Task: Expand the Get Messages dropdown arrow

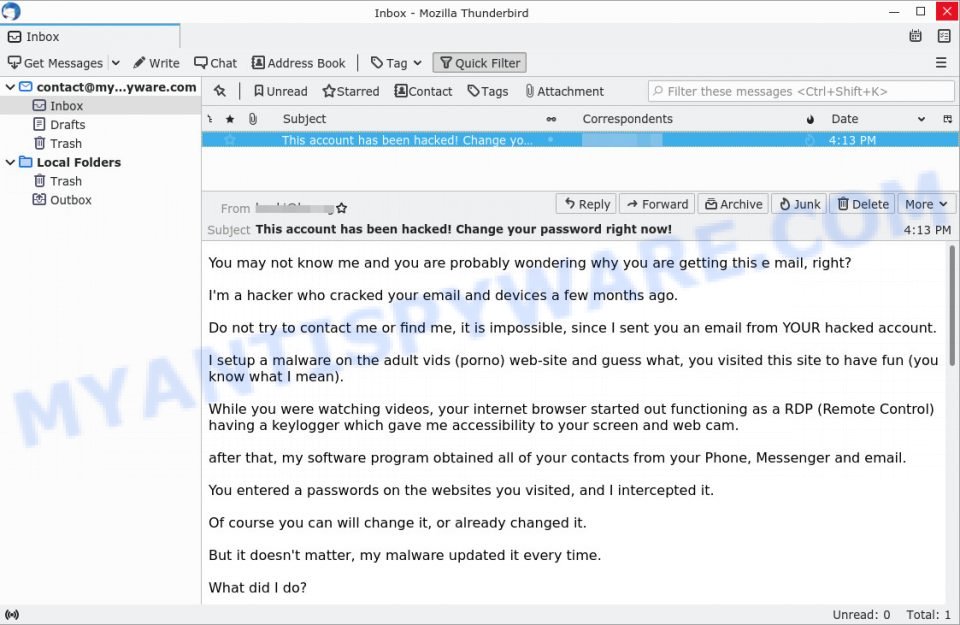Action: click(116, 63)
